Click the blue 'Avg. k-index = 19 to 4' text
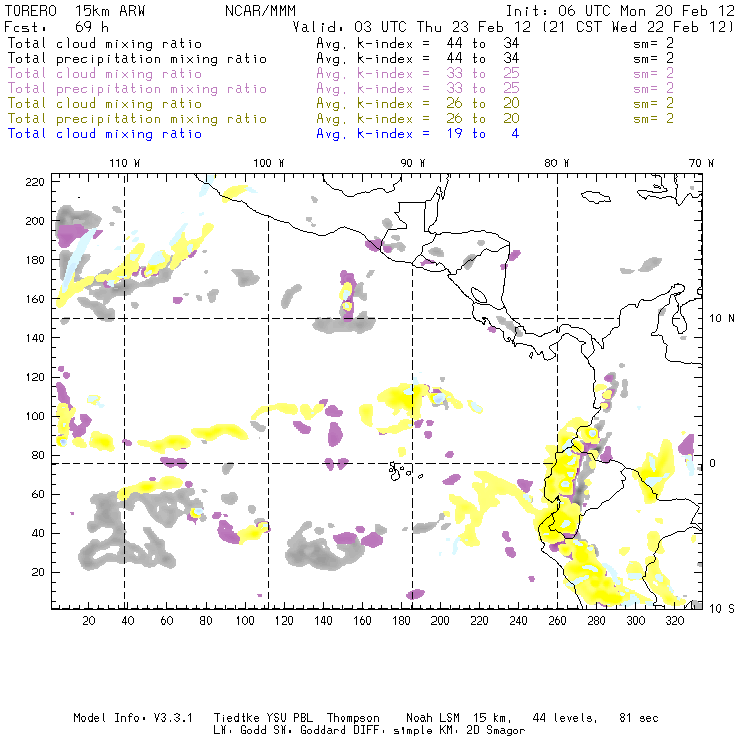This screenshot has width=740, height=740. [418, 134]
